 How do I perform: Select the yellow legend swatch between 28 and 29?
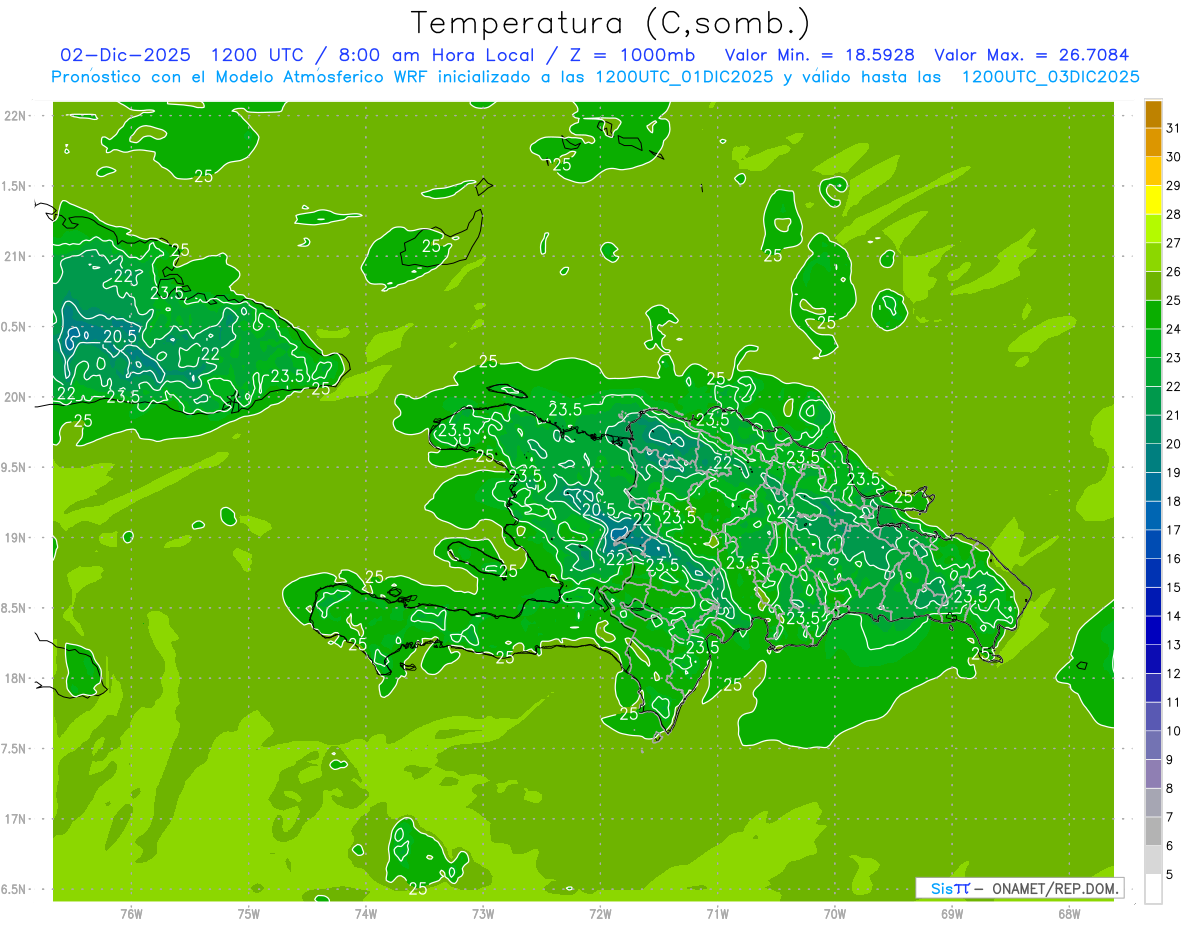tap(1153, 200)
